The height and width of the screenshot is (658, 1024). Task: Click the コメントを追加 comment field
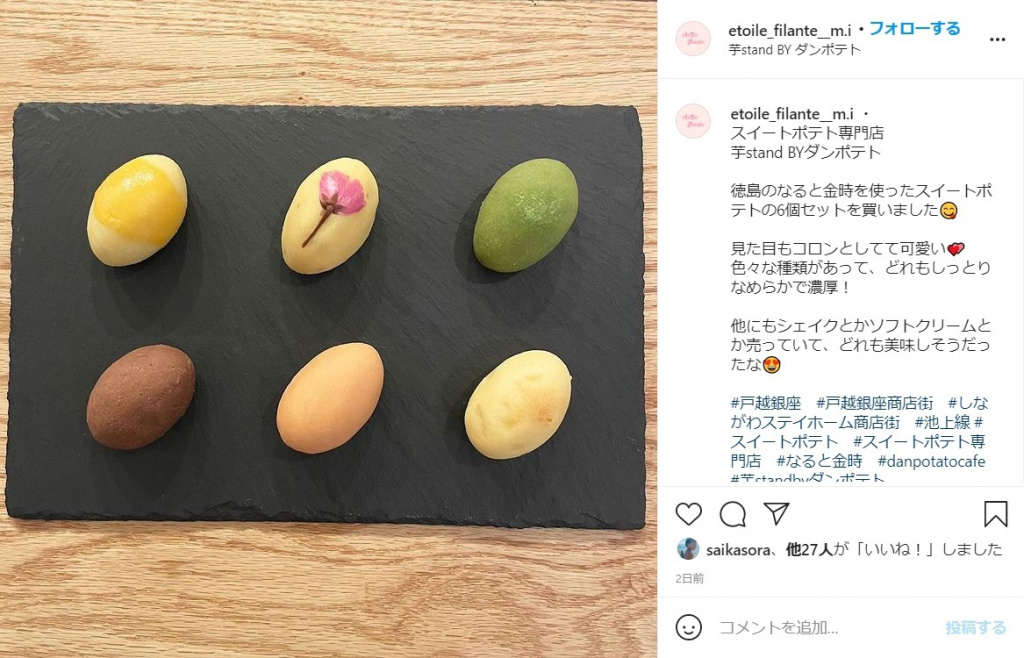826,628
